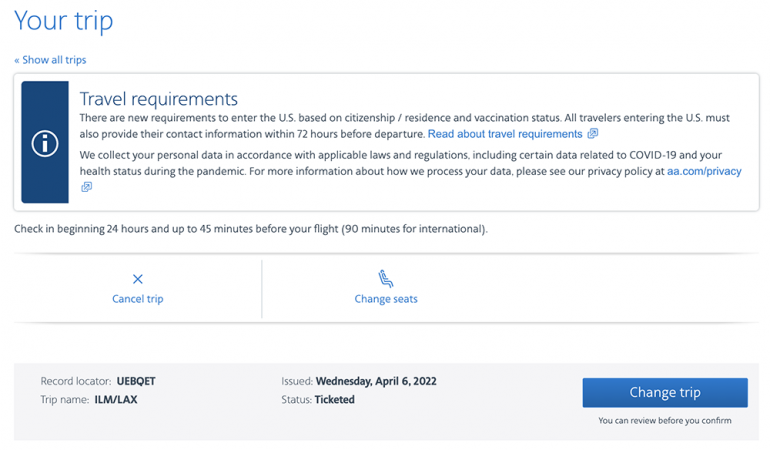Click the check-in time notice text
Screen dimensions: 770x450
(x=251, y=229)
